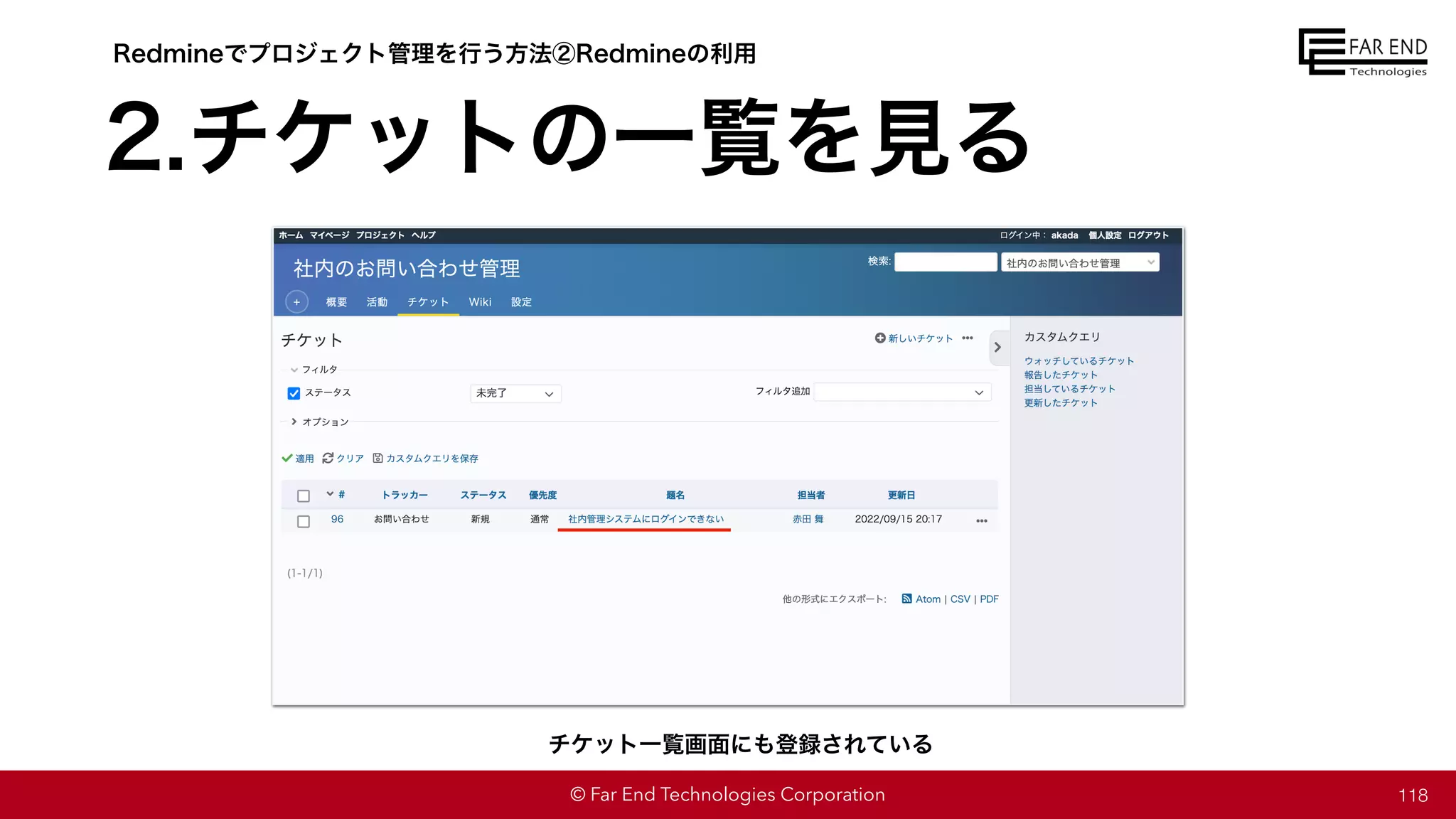
Task: Collapse the sidebar with the arrow tab
Action: 998,347
